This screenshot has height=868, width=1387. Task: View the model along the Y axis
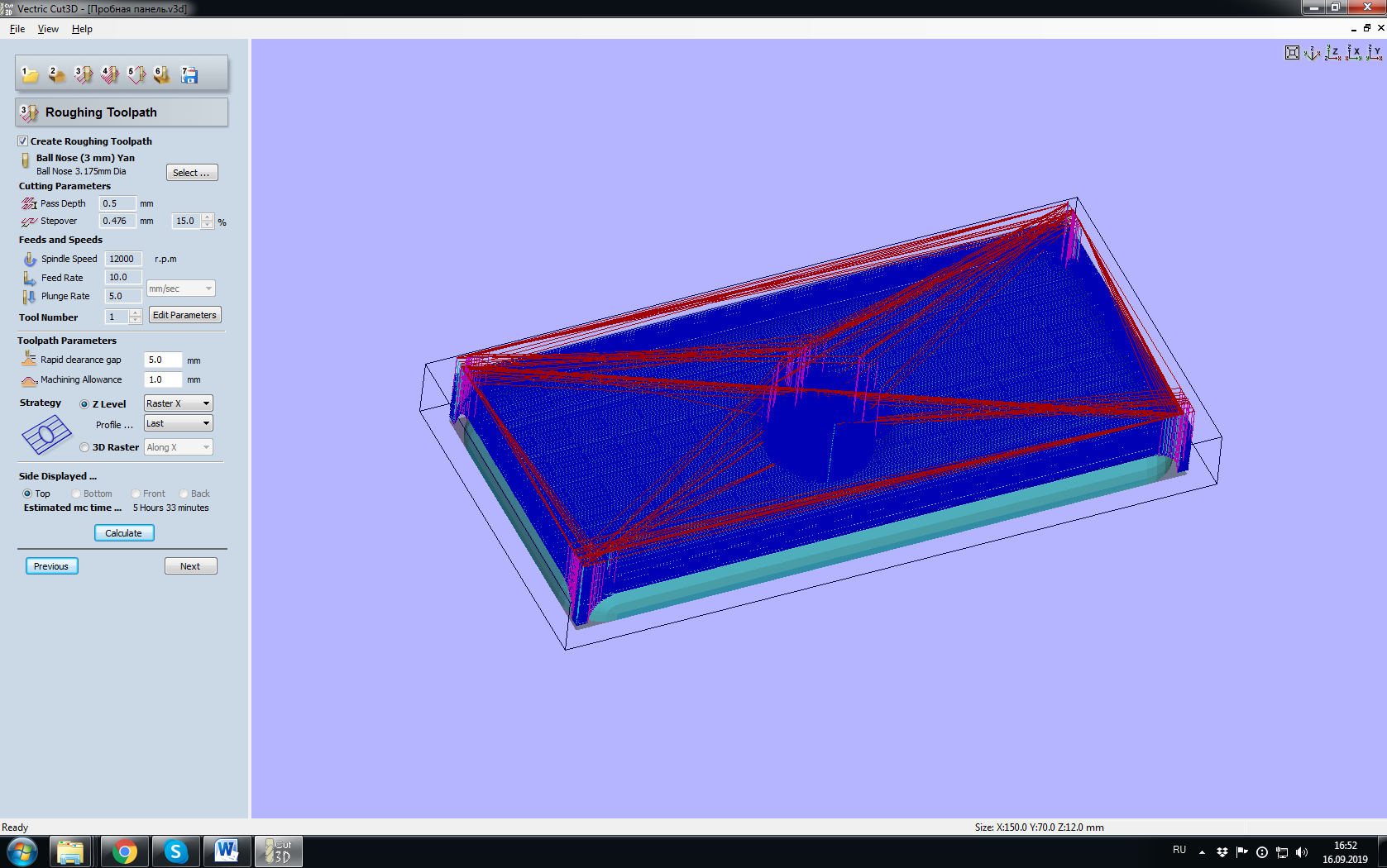click(x=1374, y=53)
